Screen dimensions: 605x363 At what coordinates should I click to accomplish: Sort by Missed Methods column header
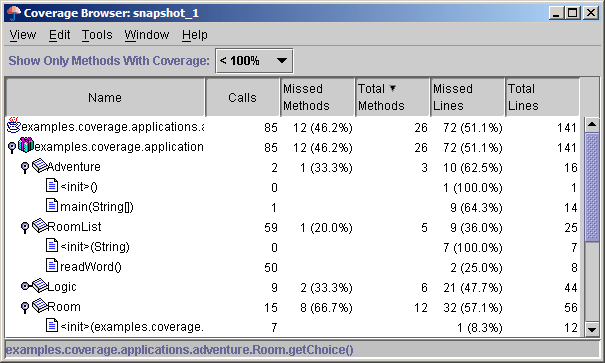(x=317, y=97)
